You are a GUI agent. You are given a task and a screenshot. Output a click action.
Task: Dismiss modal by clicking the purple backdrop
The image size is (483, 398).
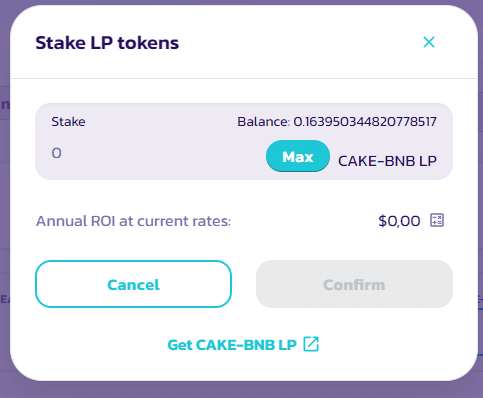[241, 390]
